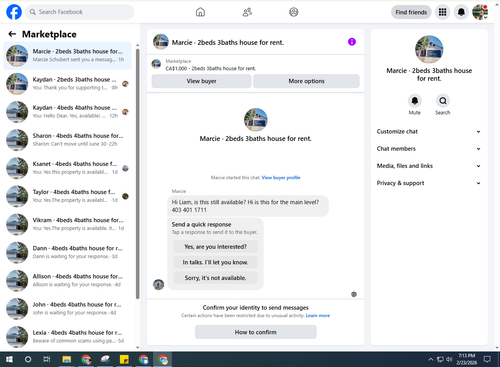Open Vikram 4beds 4baths conversation
Image resolution: width=500 pixels, height=367 pixels.
pos(67,224)
